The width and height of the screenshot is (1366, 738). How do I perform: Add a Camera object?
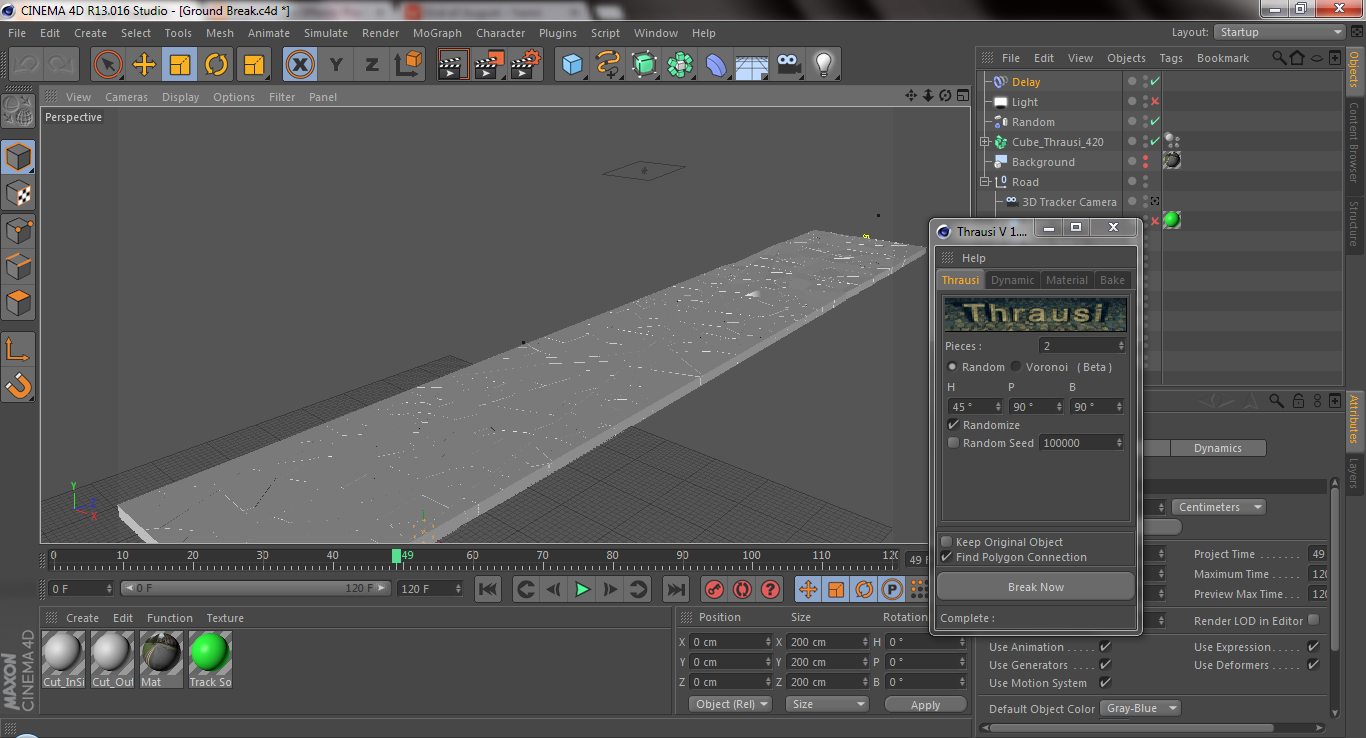coord(788,65)
